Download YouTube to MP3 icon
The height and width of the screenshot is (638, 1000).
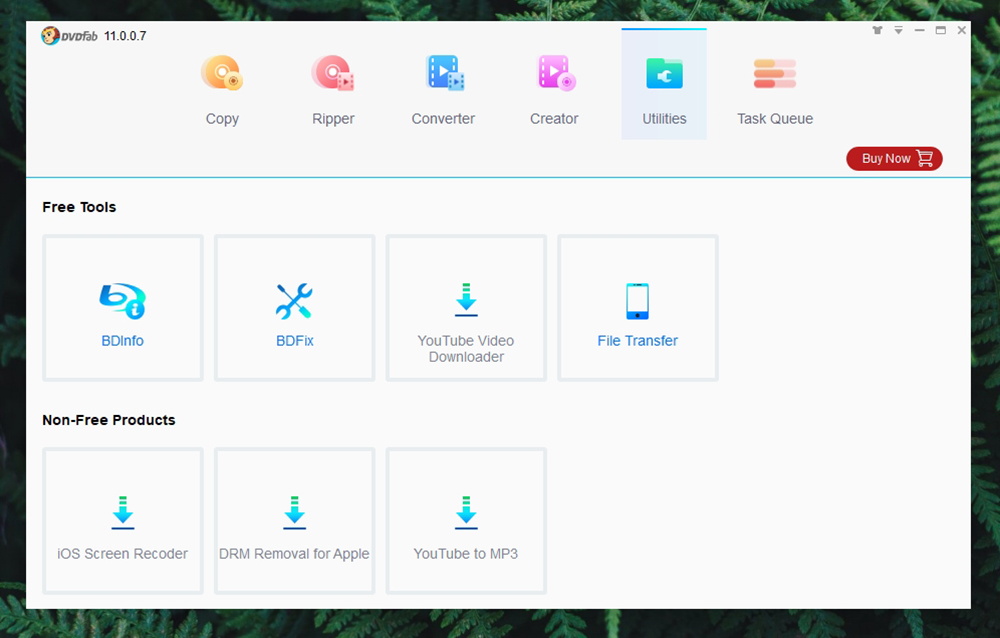(466, 513)
